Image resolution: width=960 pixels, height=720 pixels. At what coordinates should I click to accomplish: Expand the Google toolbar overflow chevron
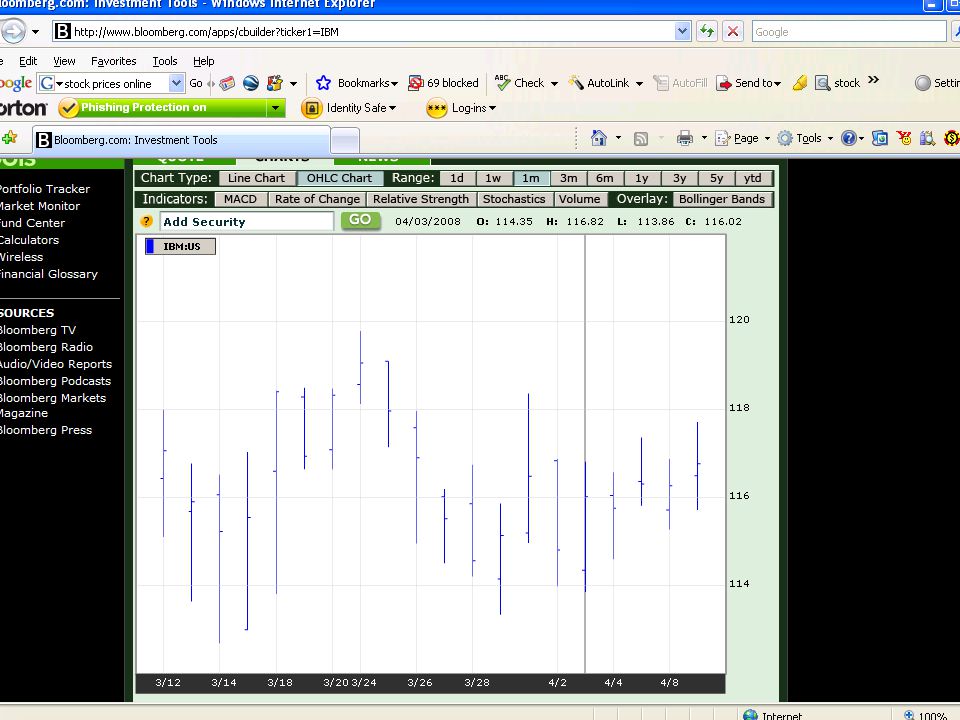pyautogui.click(x=874, y=80)
